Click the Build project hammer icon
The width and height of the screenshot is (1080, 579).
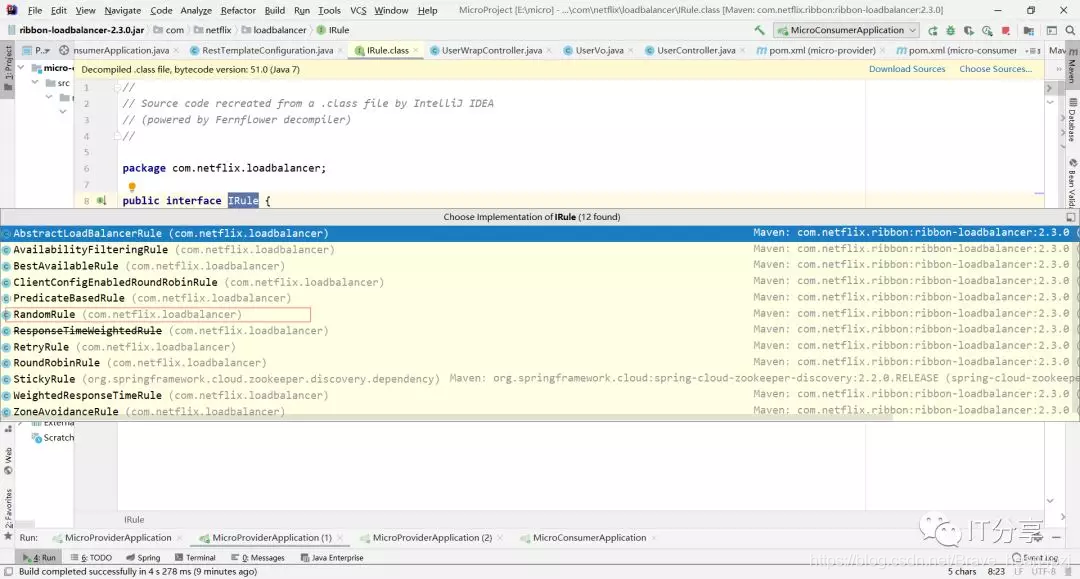pos(759,30)
